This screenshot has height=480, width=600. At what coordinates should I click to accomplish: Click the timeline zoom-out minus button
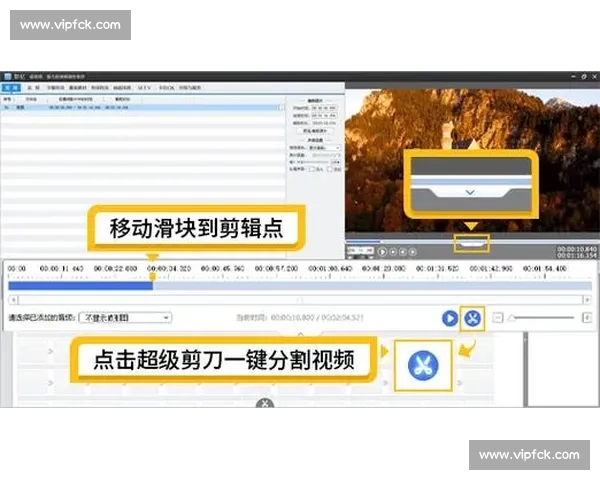[x=497, y=318]
